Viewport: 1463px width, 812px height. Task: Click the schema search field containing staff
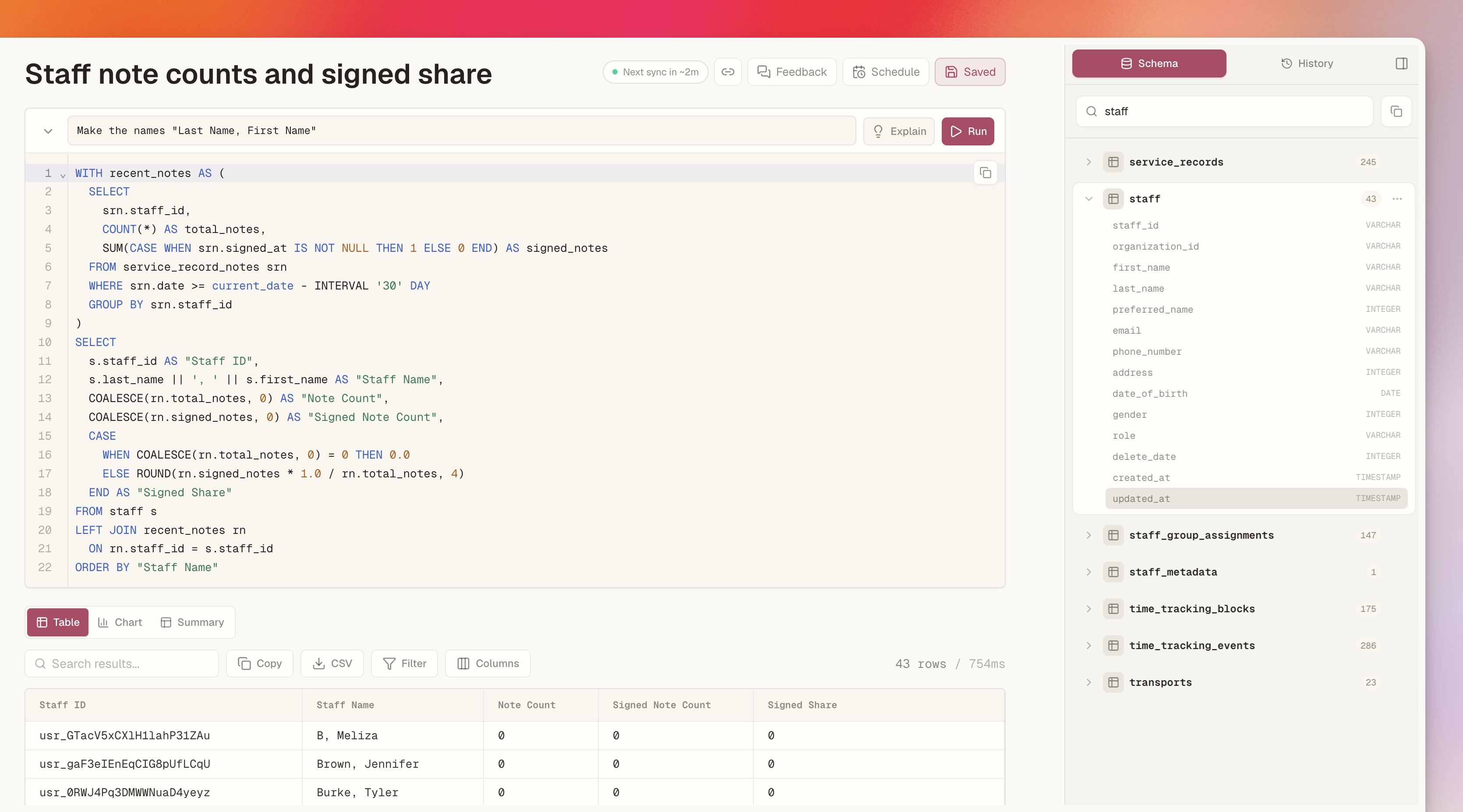pos(1224,111)
